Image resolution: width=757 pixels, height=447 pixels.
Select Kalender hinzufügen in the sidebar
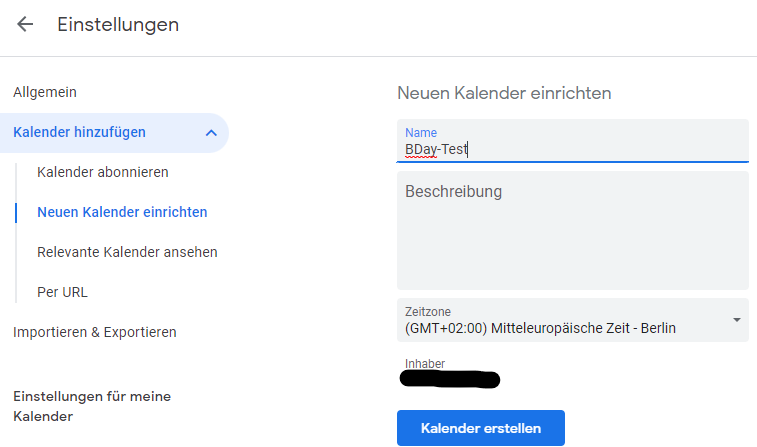click(80, 132)
